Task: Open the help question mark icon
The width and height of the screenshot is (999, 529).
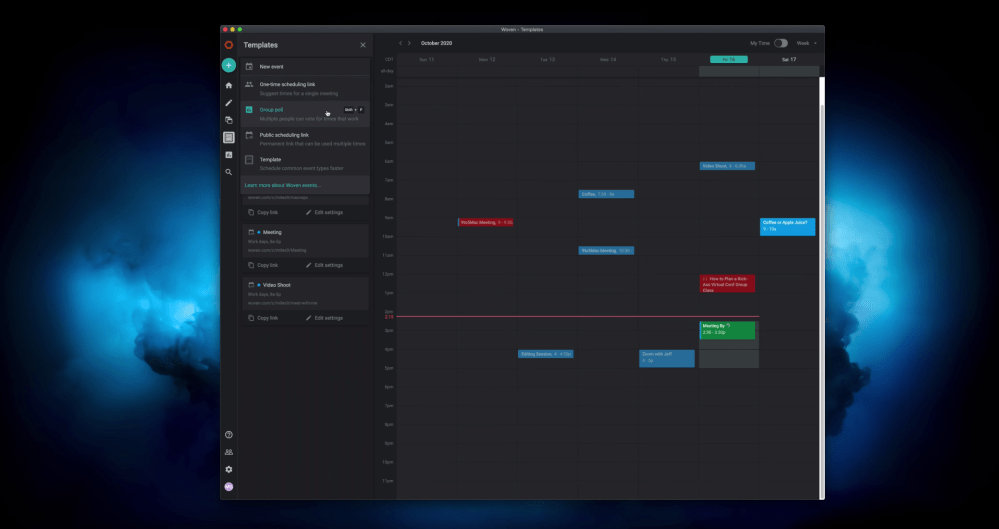Action: tap(229, 435)
